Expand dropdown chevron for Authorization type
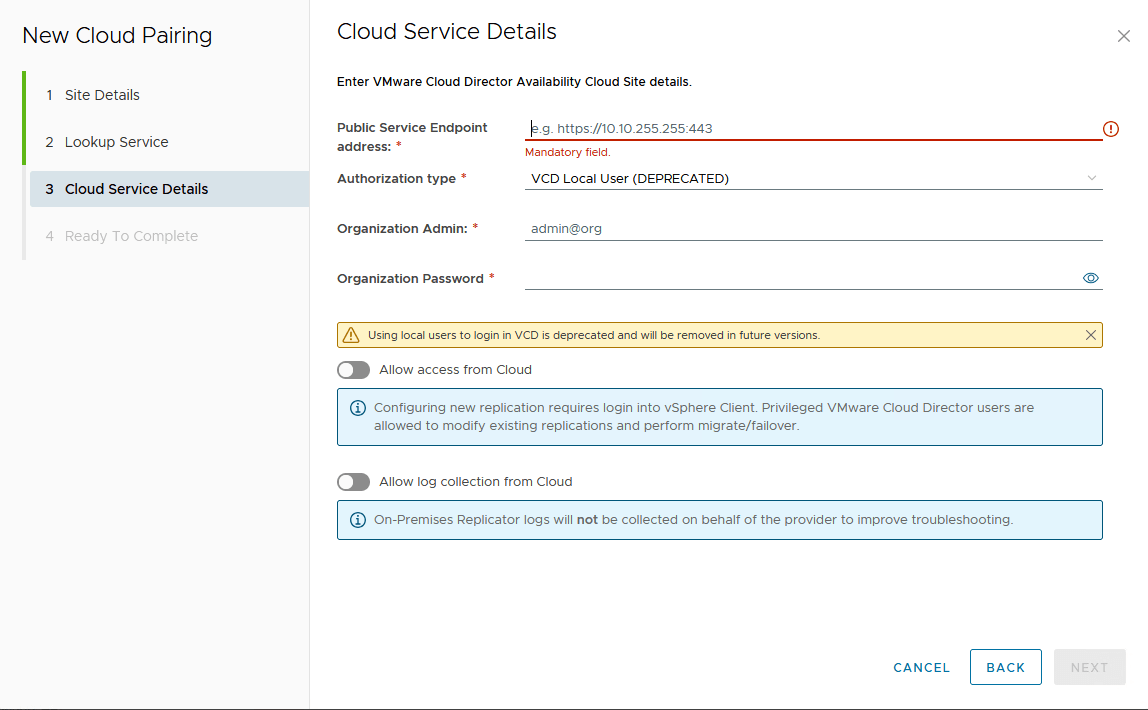The height and width of the screenshot is (710, 1148). [x=1091, y=178]
